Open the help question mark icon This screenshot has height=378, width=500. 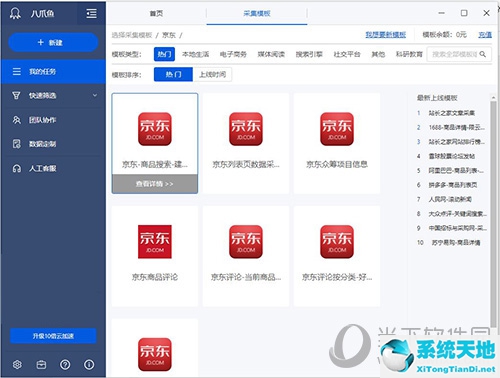tap(65, 365)
